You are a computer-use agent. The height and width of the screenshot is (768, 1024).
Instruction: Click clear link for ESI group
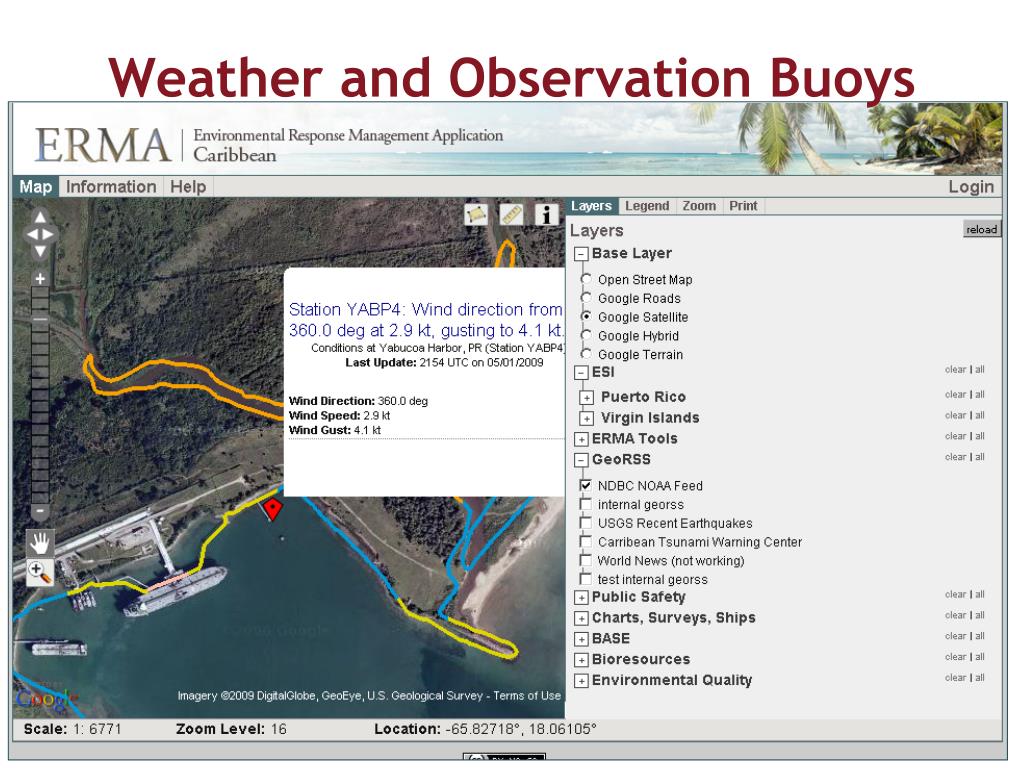click(955, 370)
